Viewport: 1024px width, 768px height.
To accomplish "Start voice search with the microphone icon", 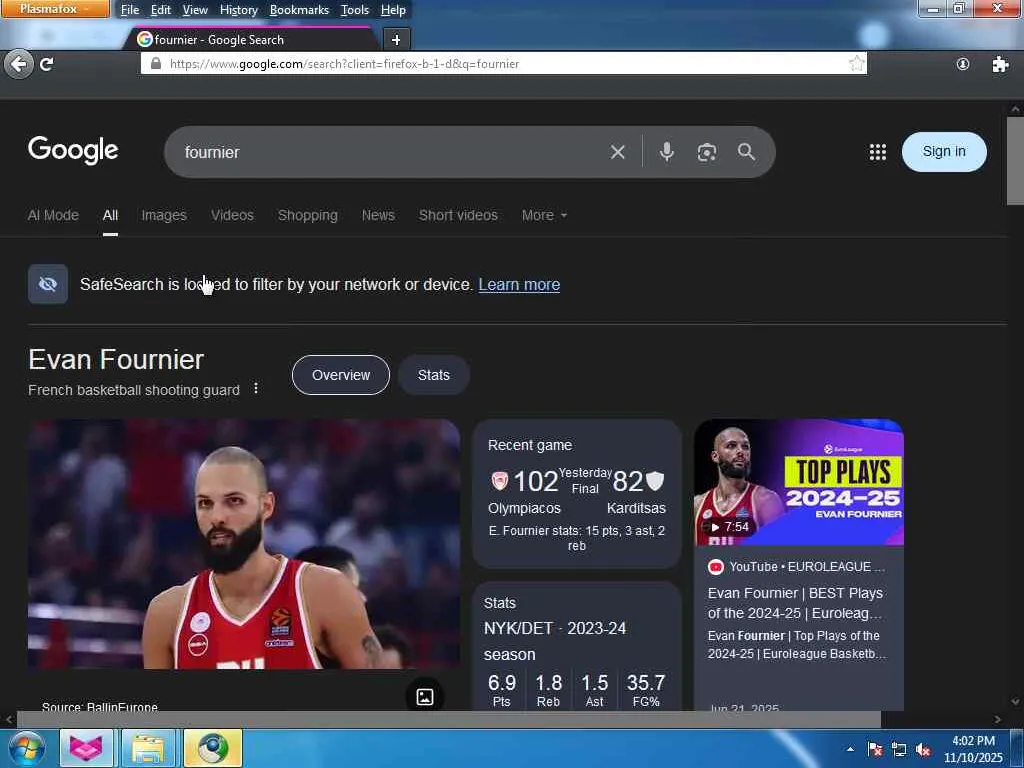I will [x=666, y=152].
